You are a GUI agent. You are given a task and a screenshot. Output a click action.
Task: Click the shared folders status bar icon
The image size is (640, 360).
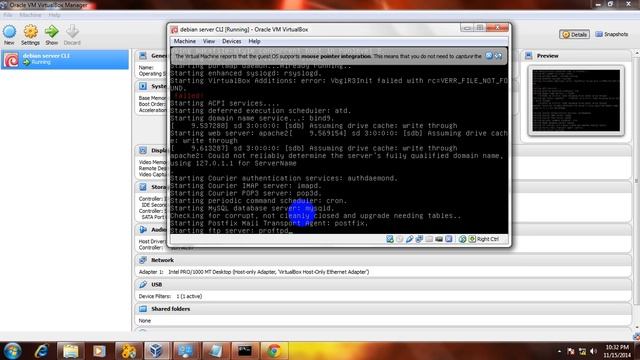(x=429, y=239)
